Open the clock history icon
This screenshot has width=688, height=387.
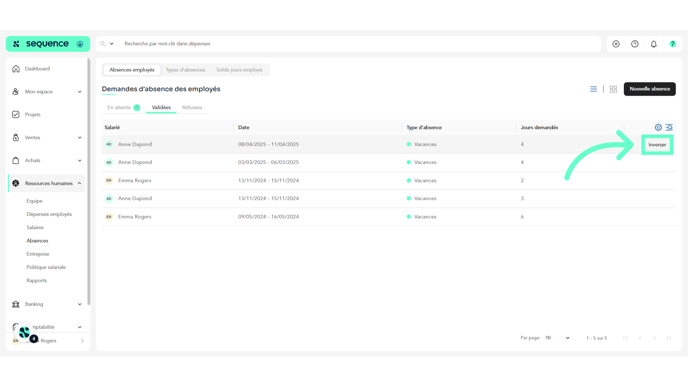[635, 44]
